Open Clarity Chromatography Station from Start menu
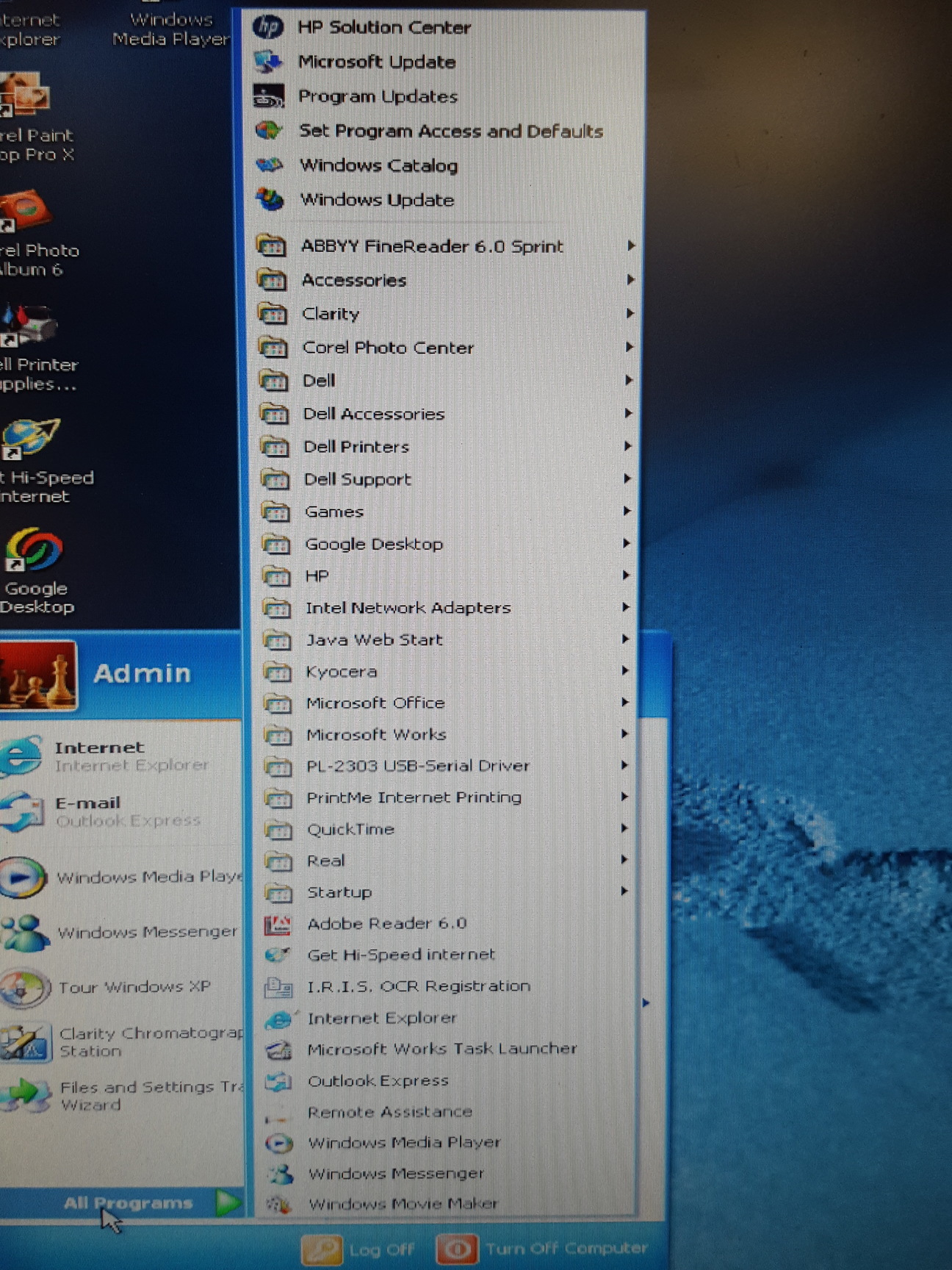952x1270 pixels. pos(121,1042)
